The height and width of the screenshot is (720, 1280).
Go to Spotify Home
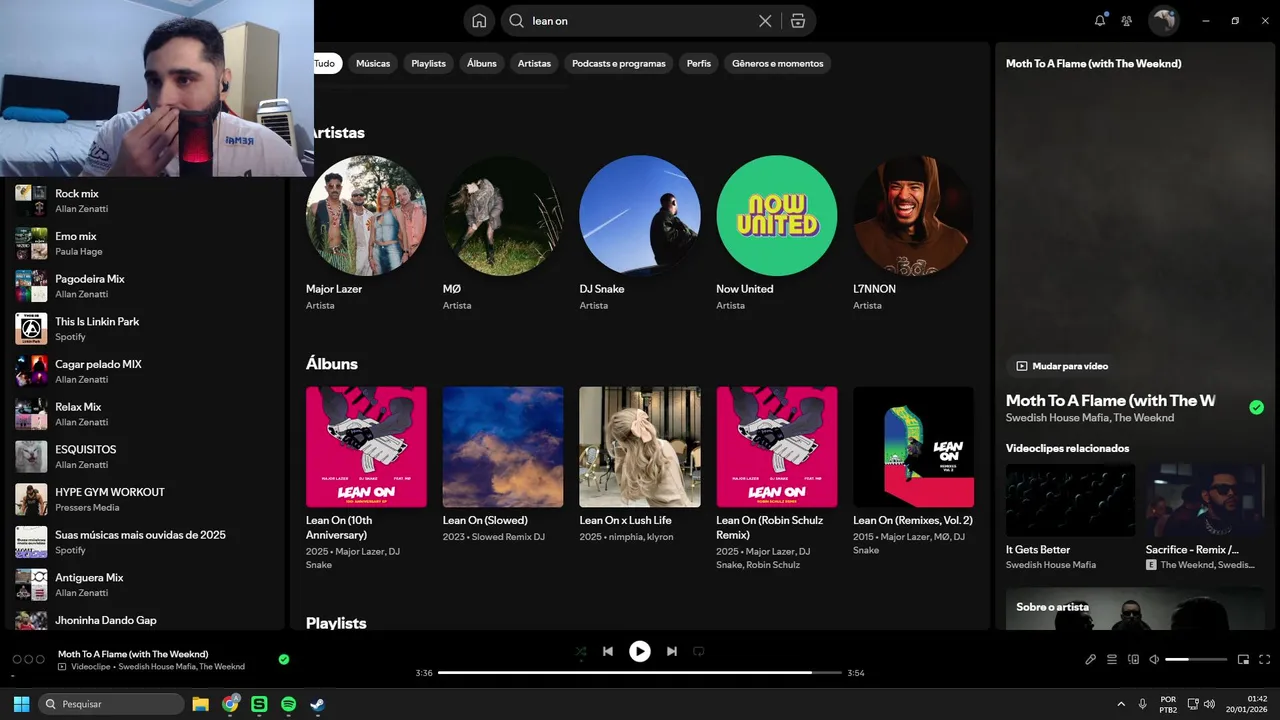coord(479,21)
